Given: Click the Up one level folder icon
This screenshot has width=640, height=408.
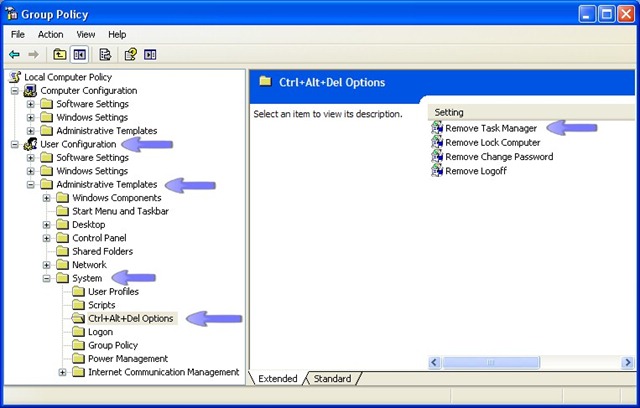Looking at the screenshot, I should (60, 54).
